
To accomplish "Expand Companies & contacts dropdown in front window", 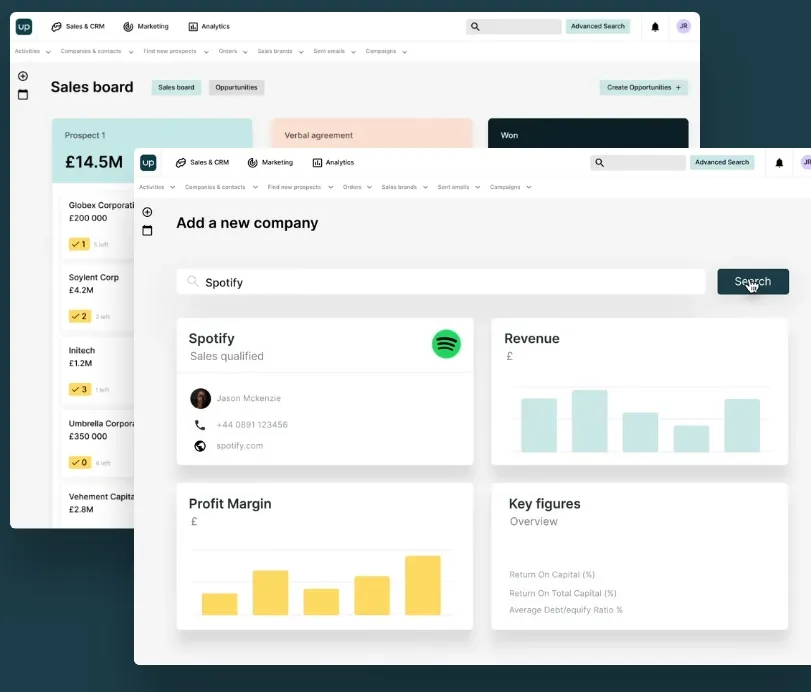I will (221, 187).
